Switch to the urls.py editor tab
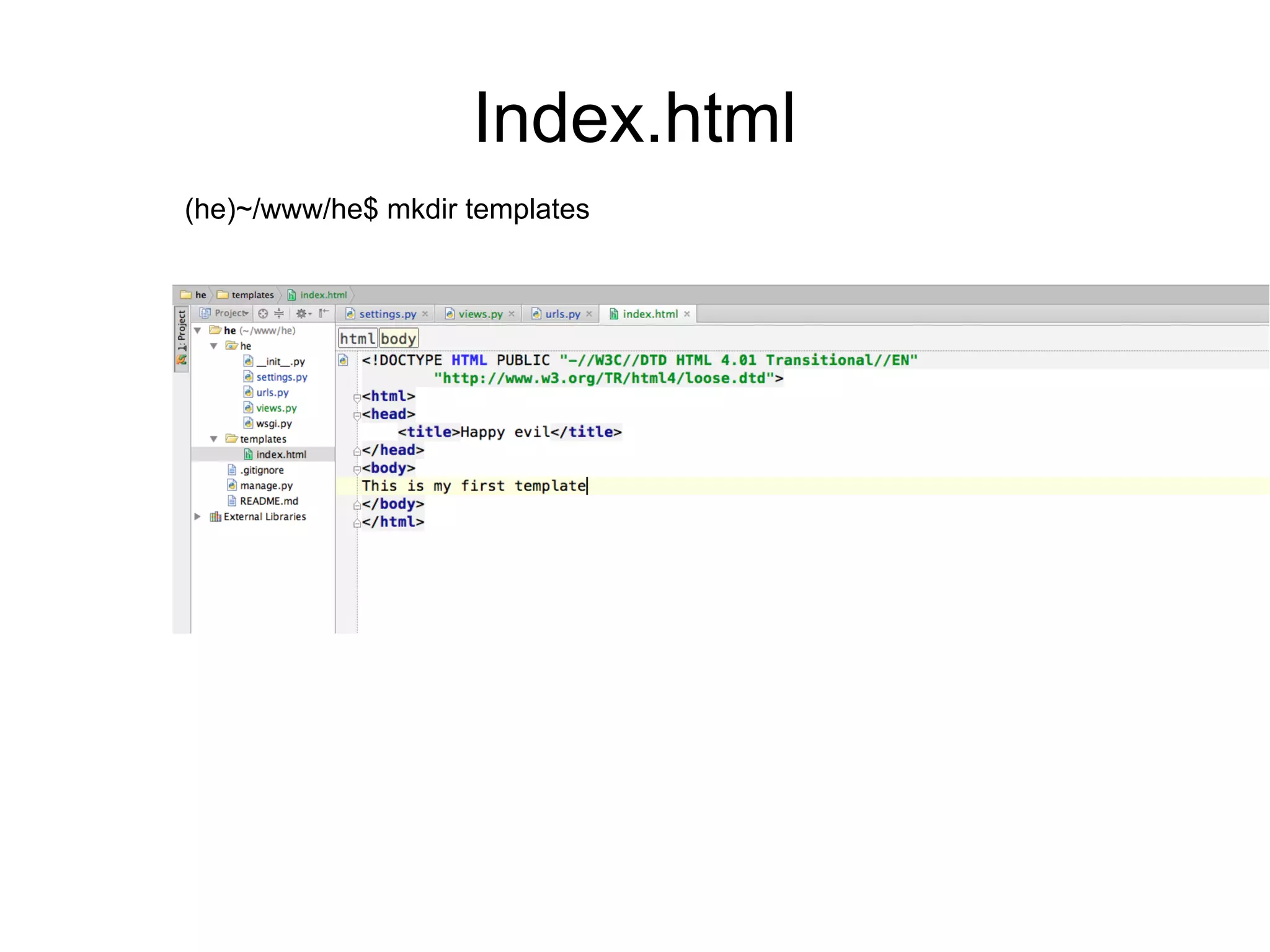 pos(561,314)
